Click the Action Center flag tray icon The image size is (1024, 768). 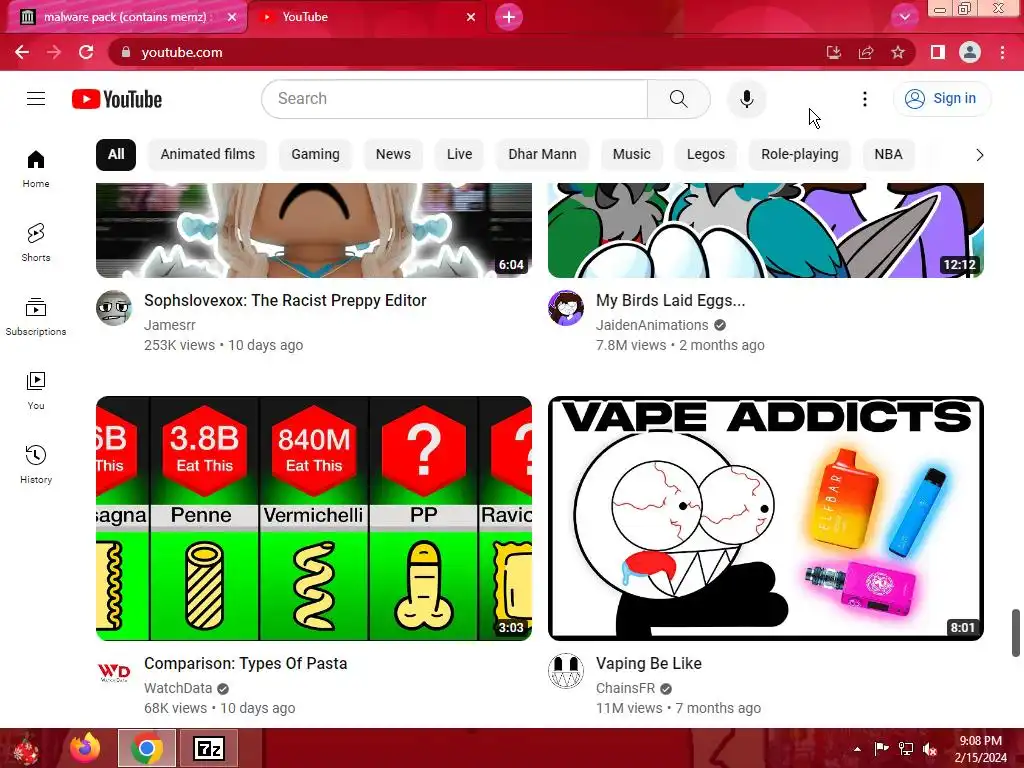coord(882,749)
